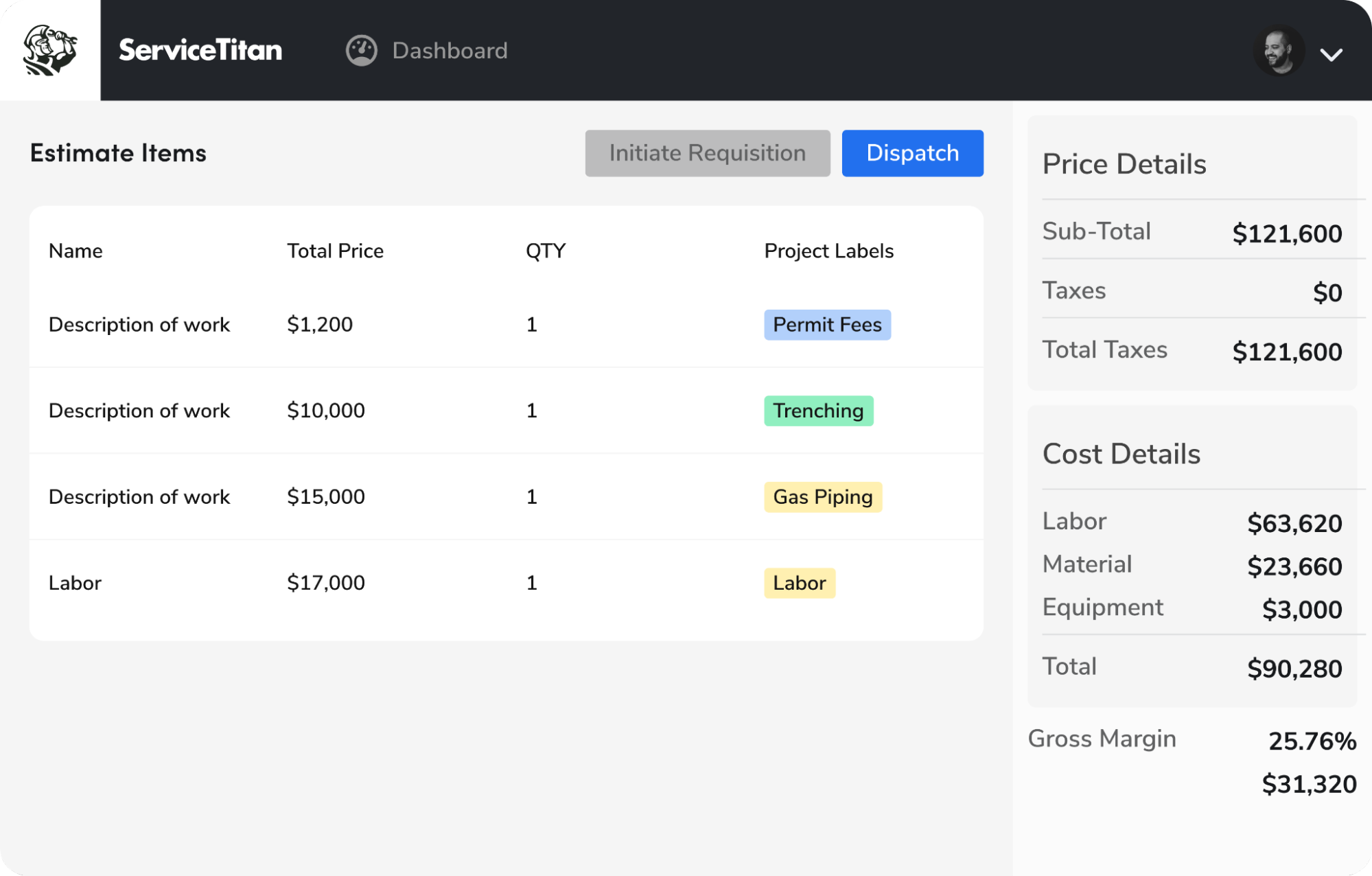Select the $1,200 Description of work row
This screenshot has height=876, width=1372.
[x=139, y=325]
